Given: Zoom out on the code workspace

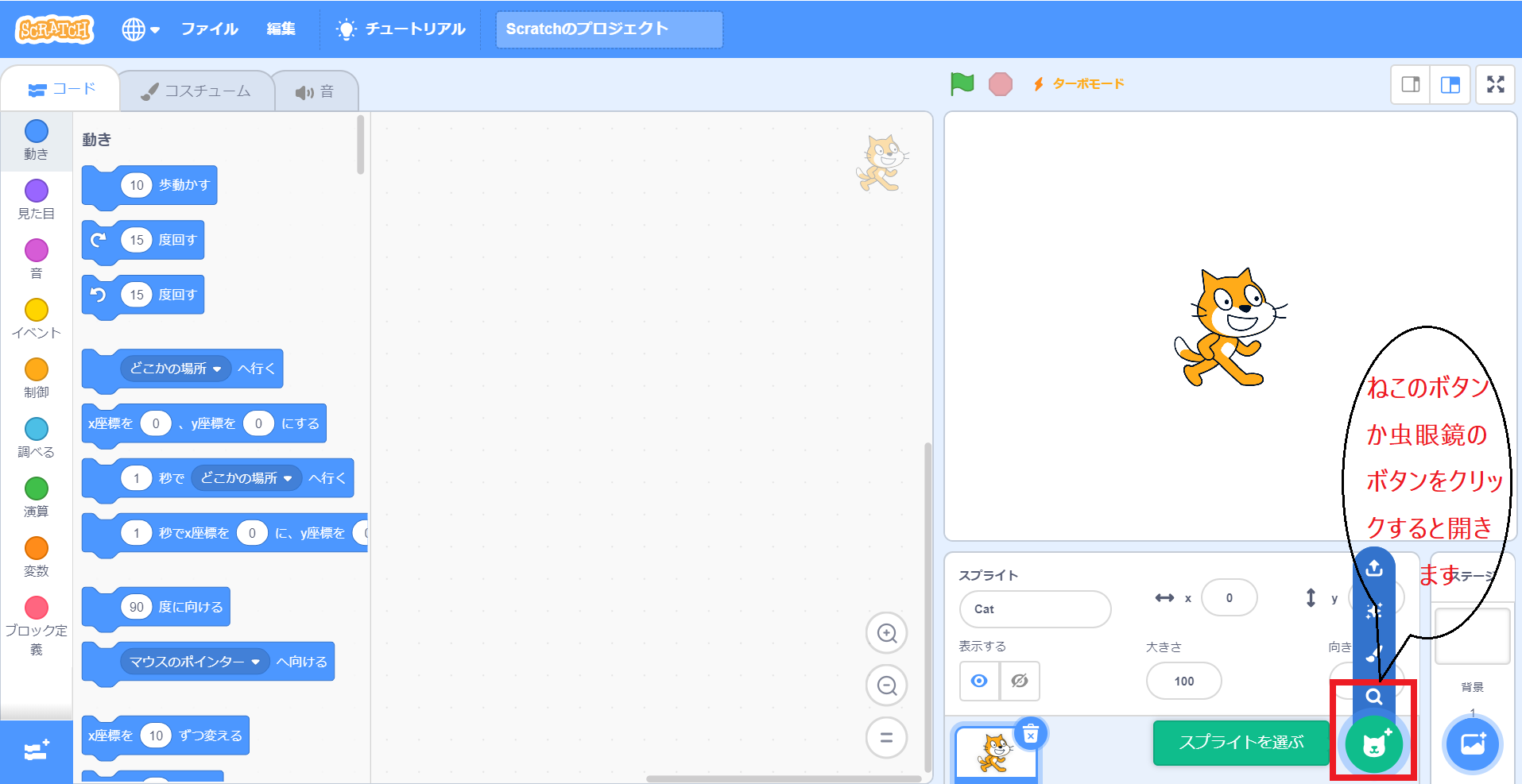Looking at the screenshot, I should click(887, 686).
